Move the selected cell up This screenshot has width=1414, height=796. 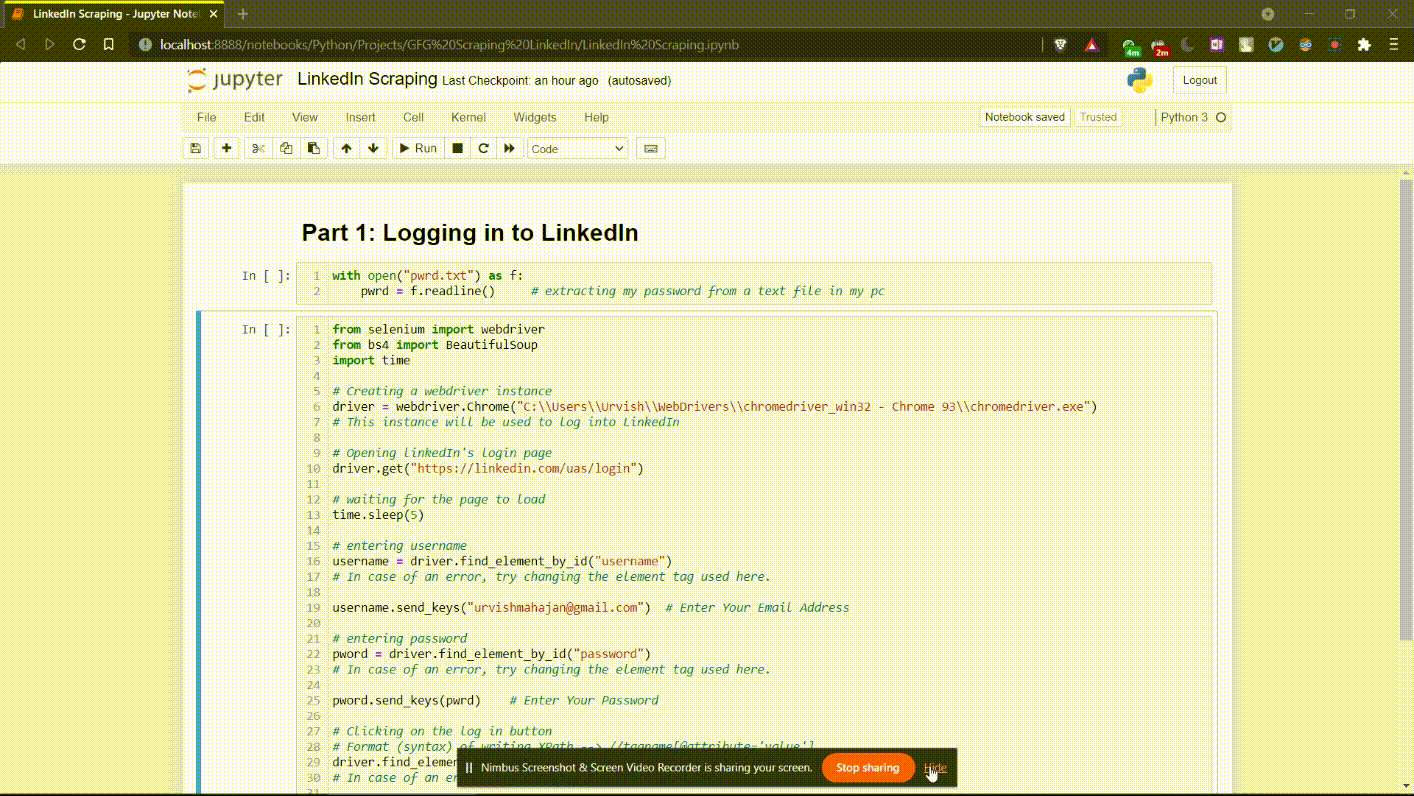346,148
